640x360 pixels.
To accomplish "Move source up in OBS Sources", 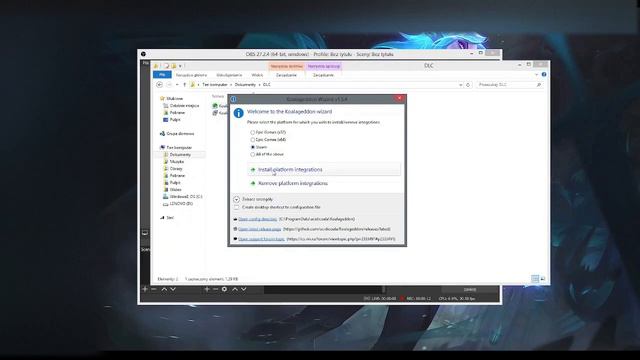I will tap(235, 289).
